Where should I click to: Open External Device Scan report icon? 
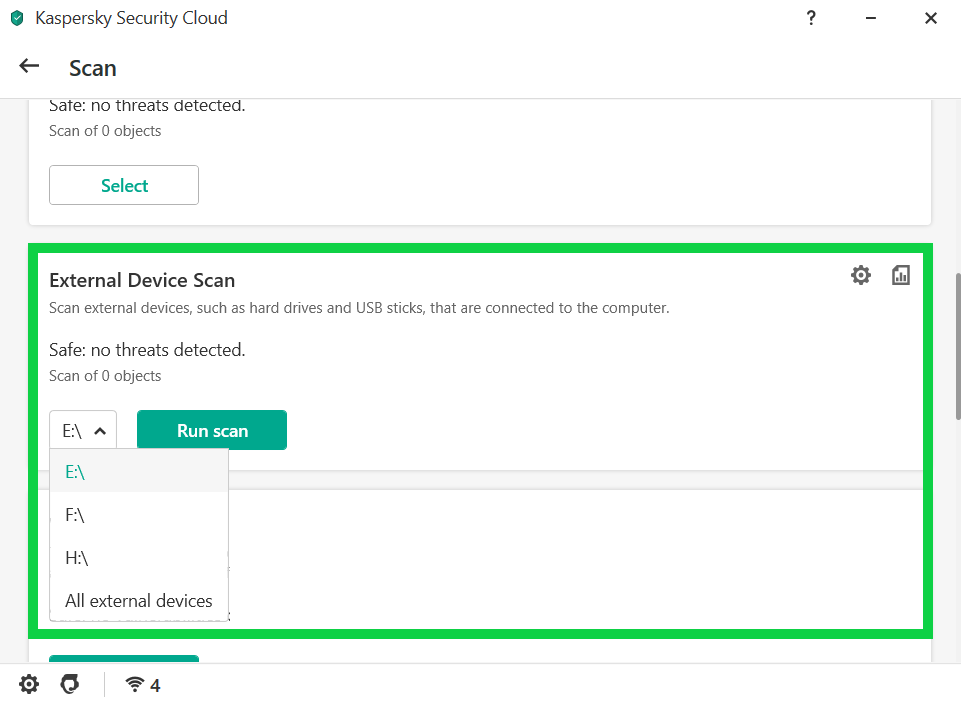coord(901,275)
